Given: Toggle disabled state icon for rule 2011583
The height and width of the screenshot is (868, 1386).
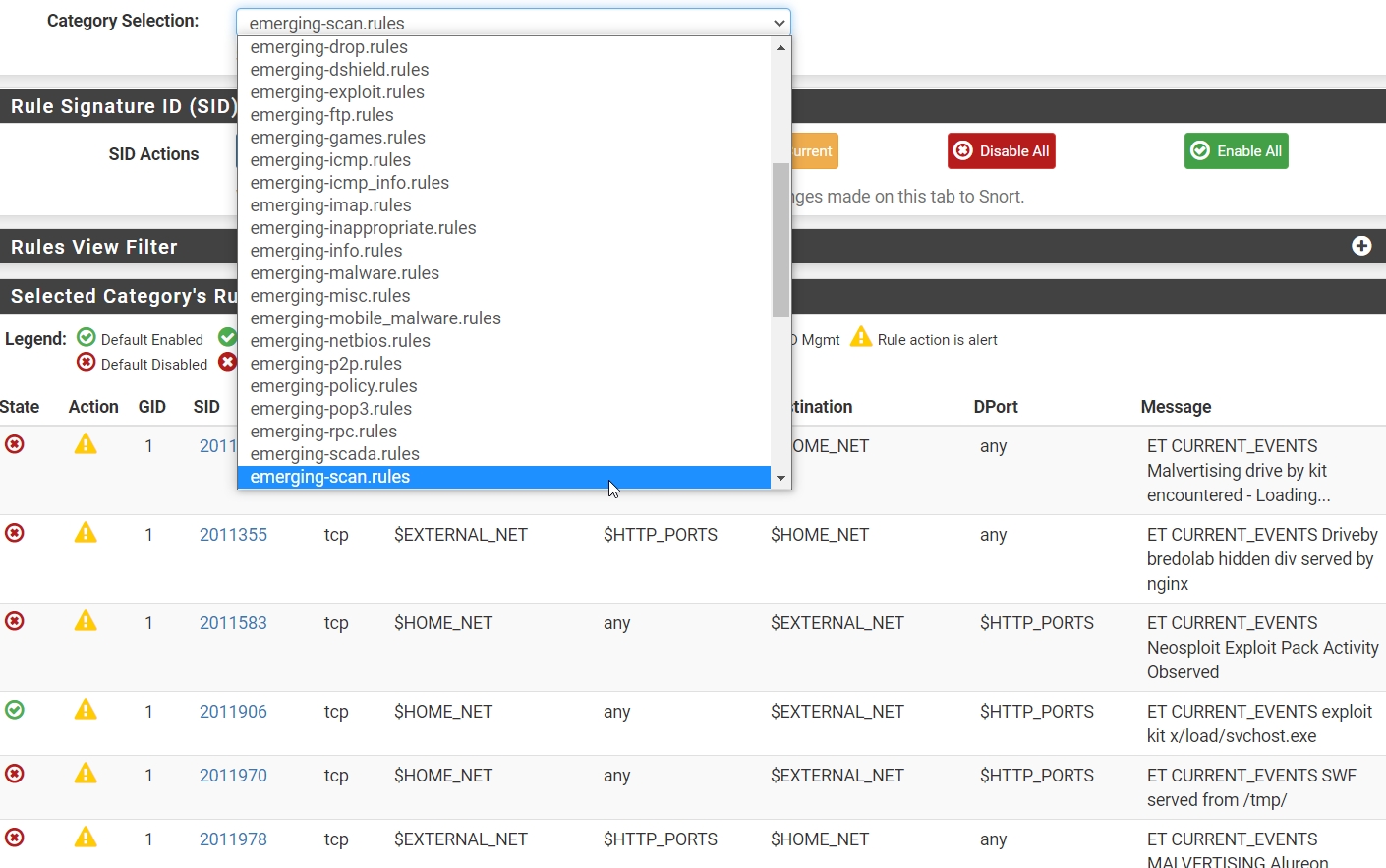Looking at the screenshot, I should pos(15,621).
